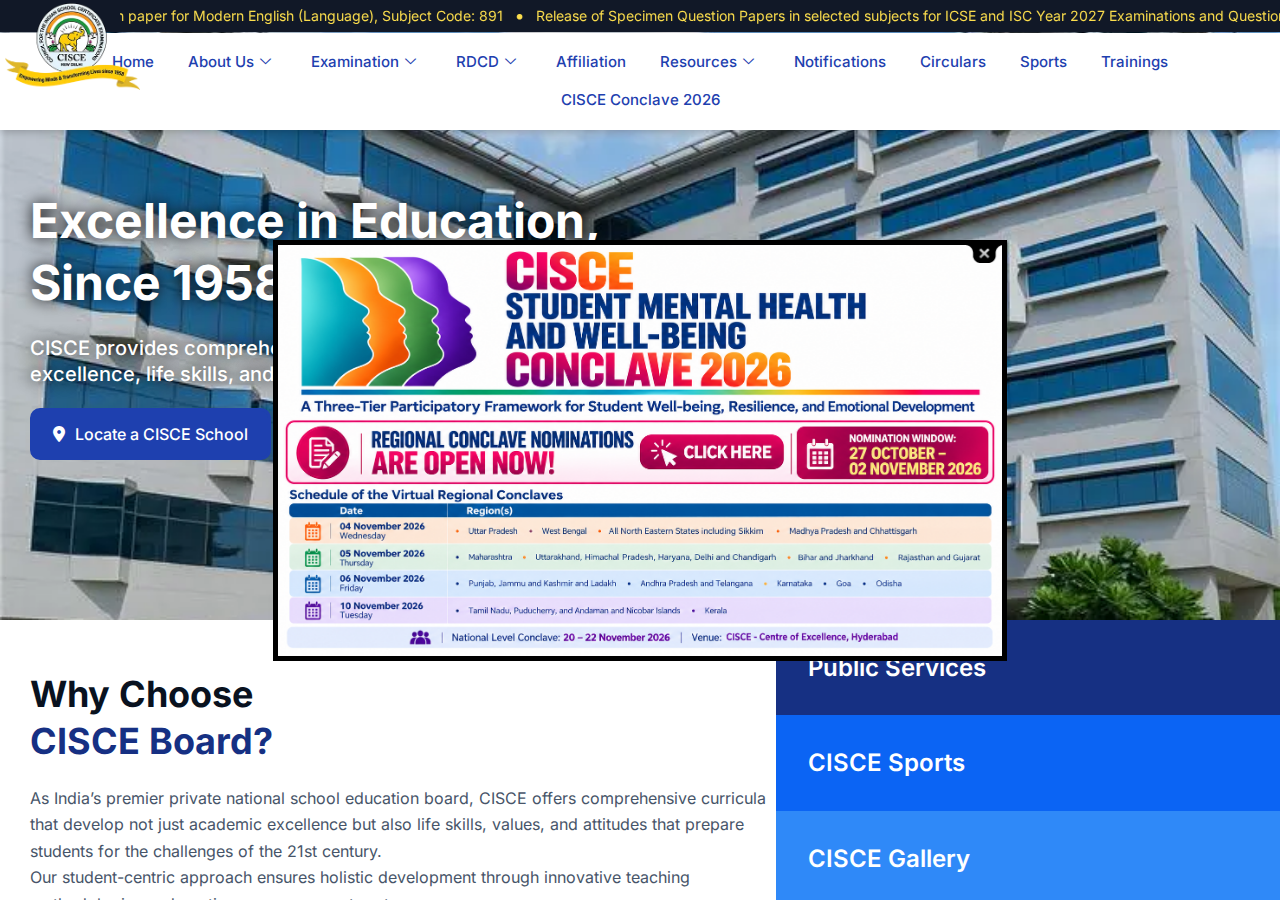The image size is (1280, 900).
Task: Click the ticker item about Specimen Question Papers
Action: coord(908,16)
